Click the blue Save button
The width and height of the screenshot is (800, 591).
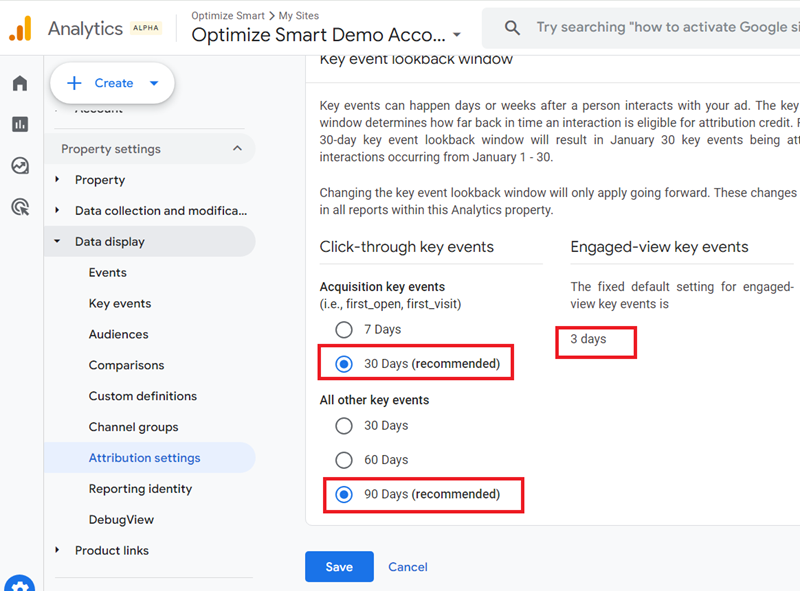point(339,567)
